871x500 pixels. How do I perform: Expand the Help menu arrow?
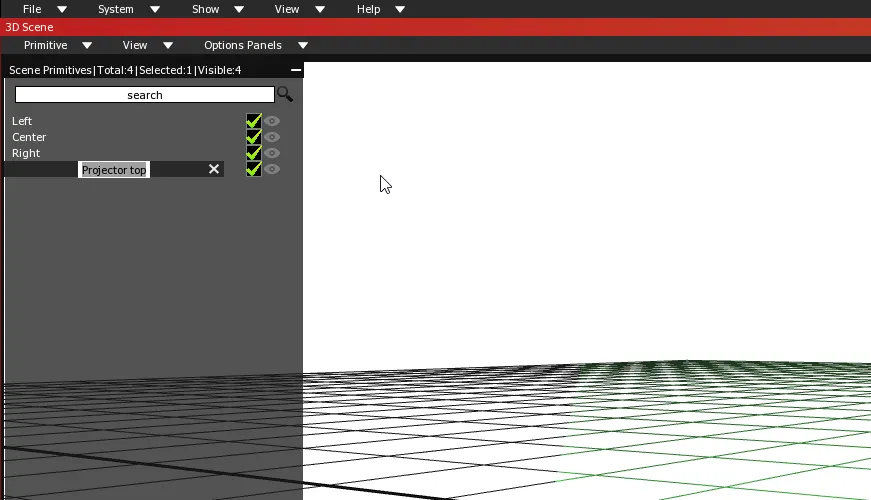coord(400,9)
